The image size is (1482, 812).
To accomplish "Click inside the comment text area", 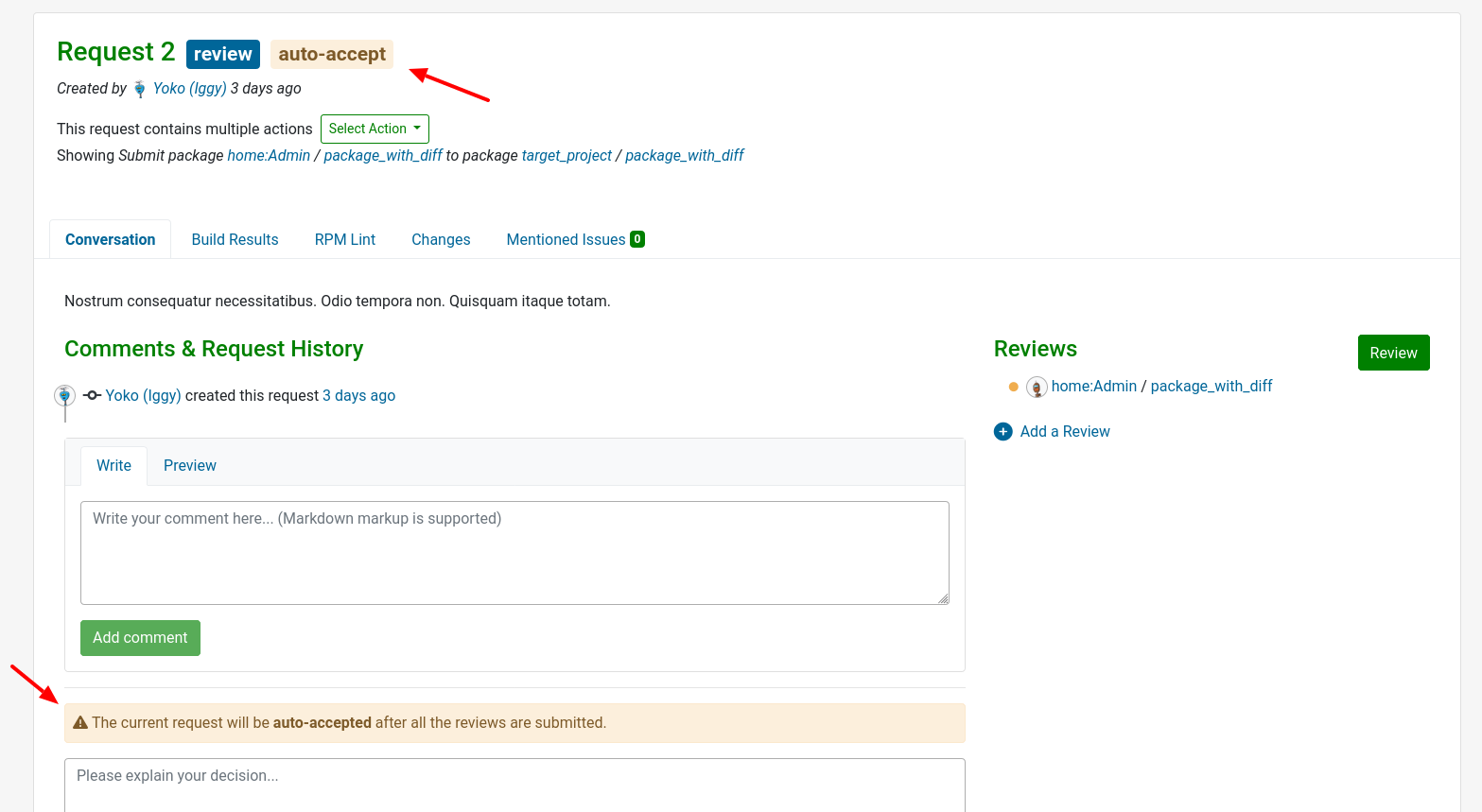I will 514,552.
